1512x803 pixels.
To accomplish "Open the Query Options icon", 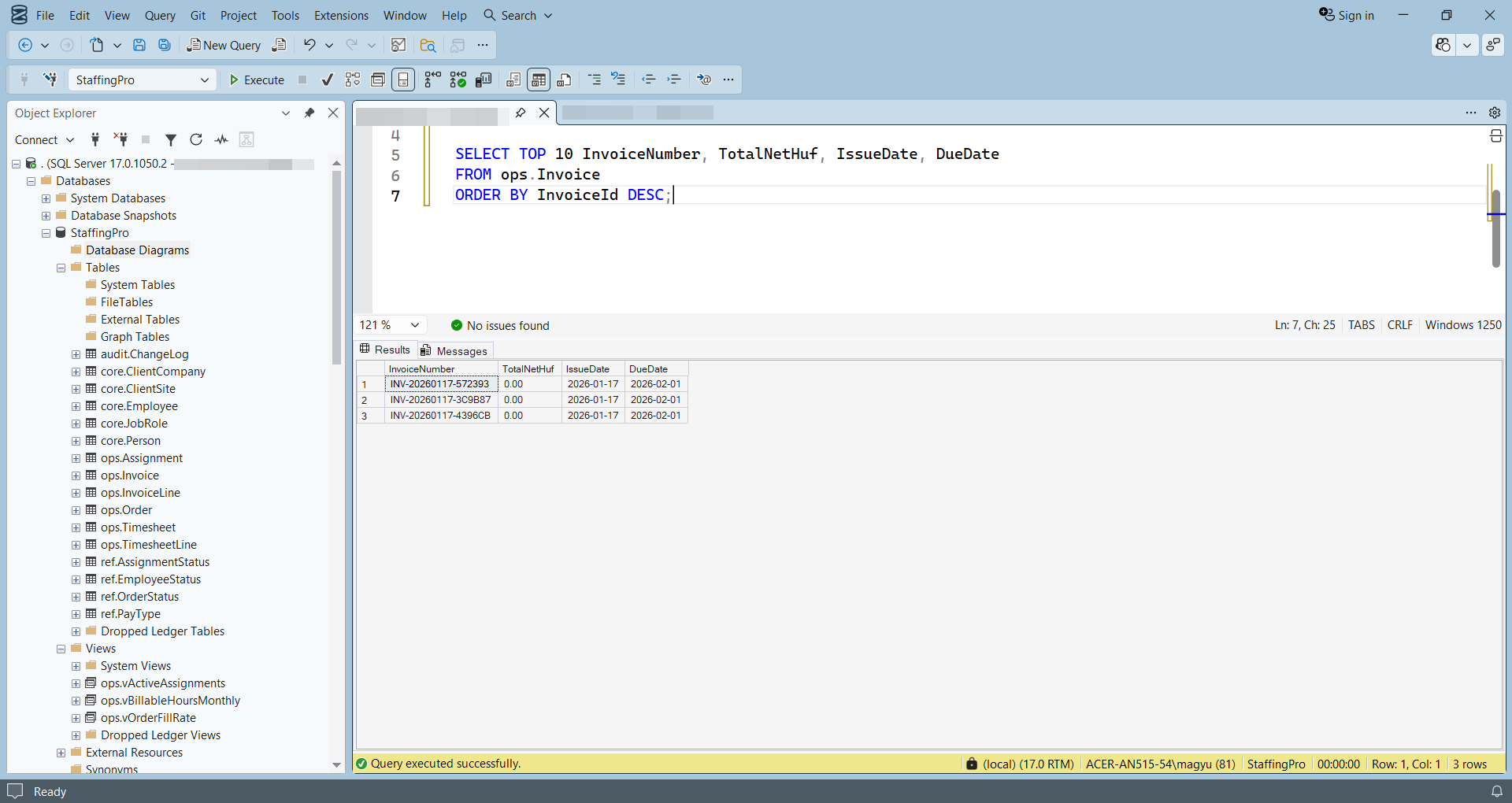I will [378, 80].
